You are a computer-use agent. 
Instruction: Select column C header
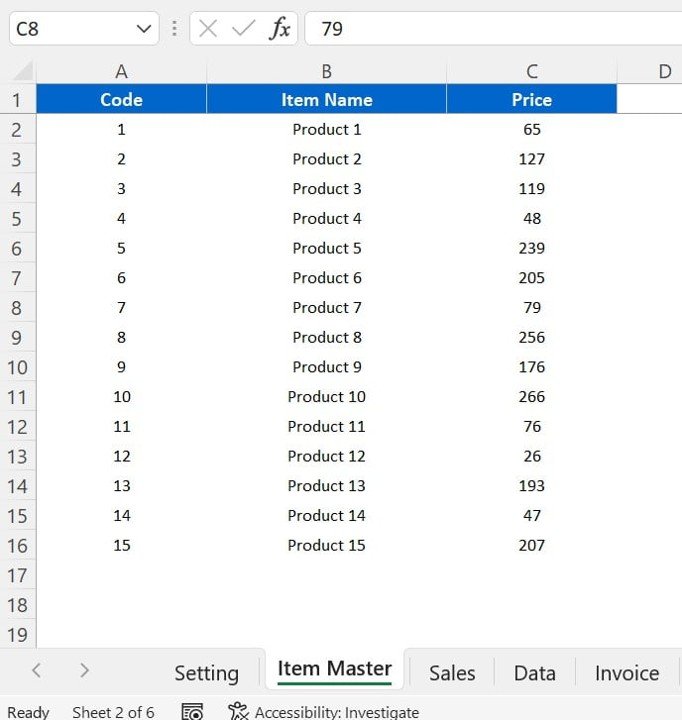coord(532,71)
